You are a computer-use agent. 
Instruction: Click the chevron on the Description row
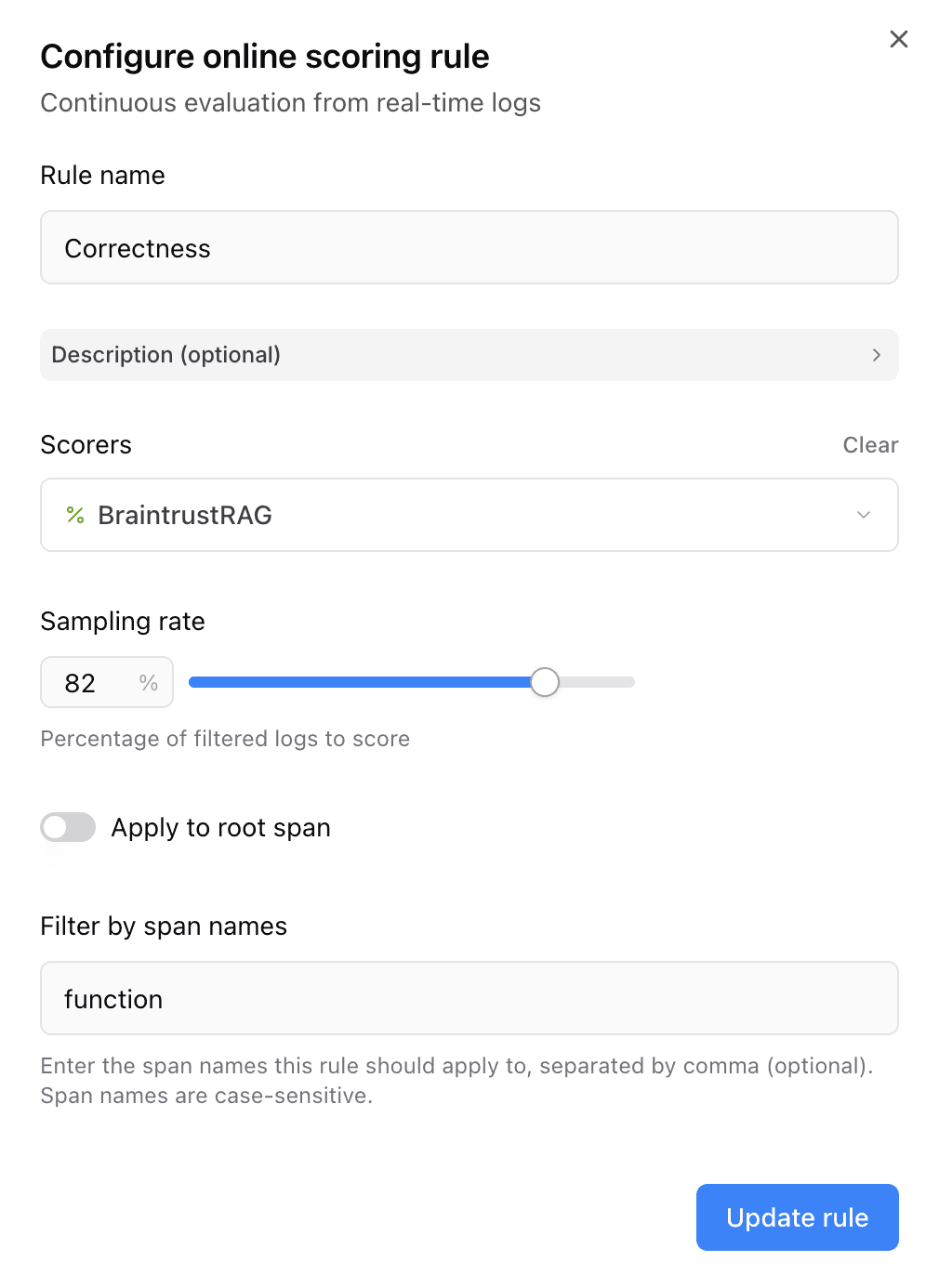pyautogui.click(x=875, y=355)
